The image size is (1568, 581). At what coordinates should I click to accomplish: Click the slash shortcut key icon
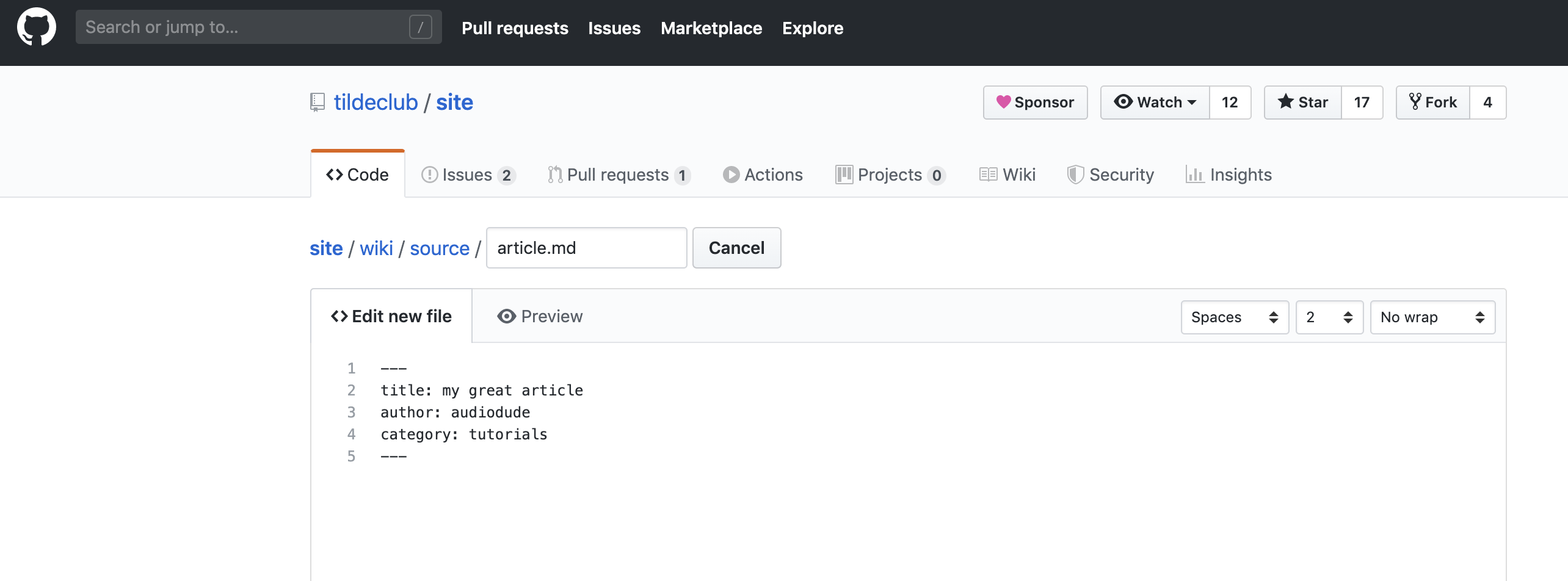click(x=420, y=27)
